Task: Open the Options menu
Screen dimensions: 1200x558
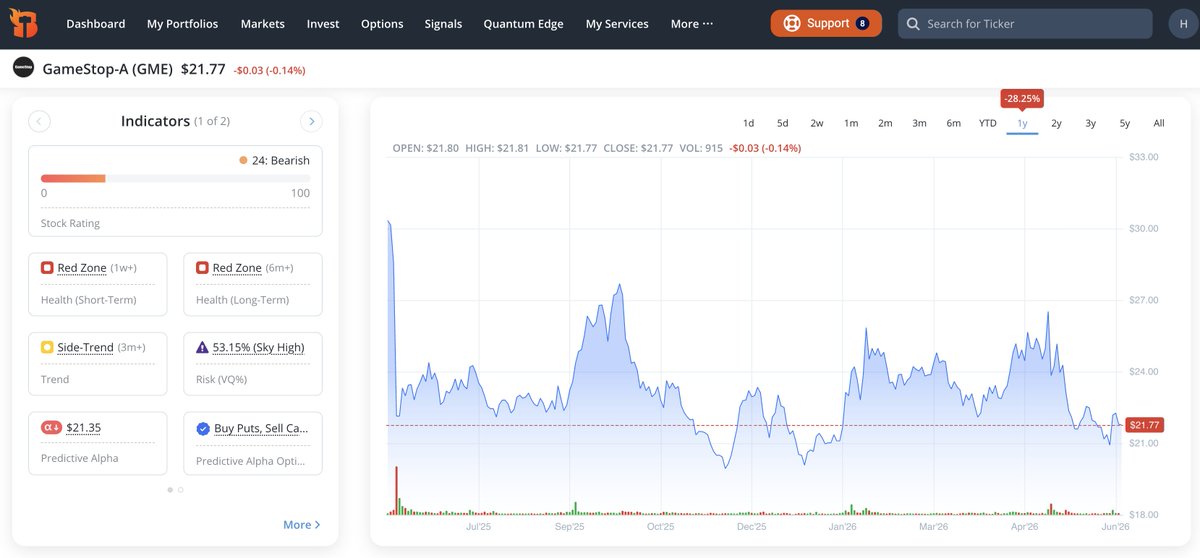Action: 382,24
